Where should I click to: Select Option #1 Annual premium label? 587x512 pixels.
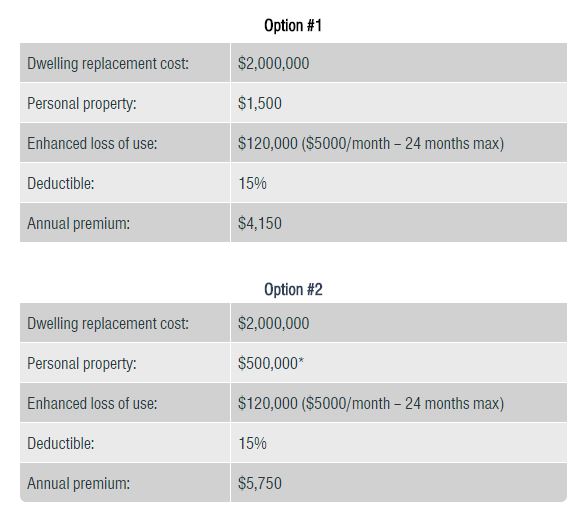tap(79, 224)
